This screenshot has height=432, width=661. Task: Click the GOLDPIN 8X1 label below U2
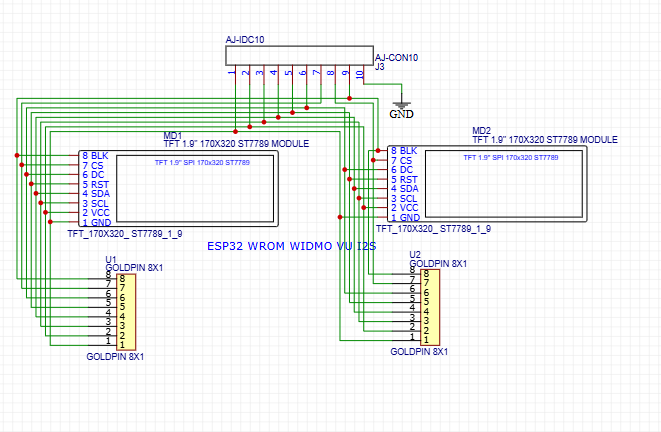pos(419,352)
